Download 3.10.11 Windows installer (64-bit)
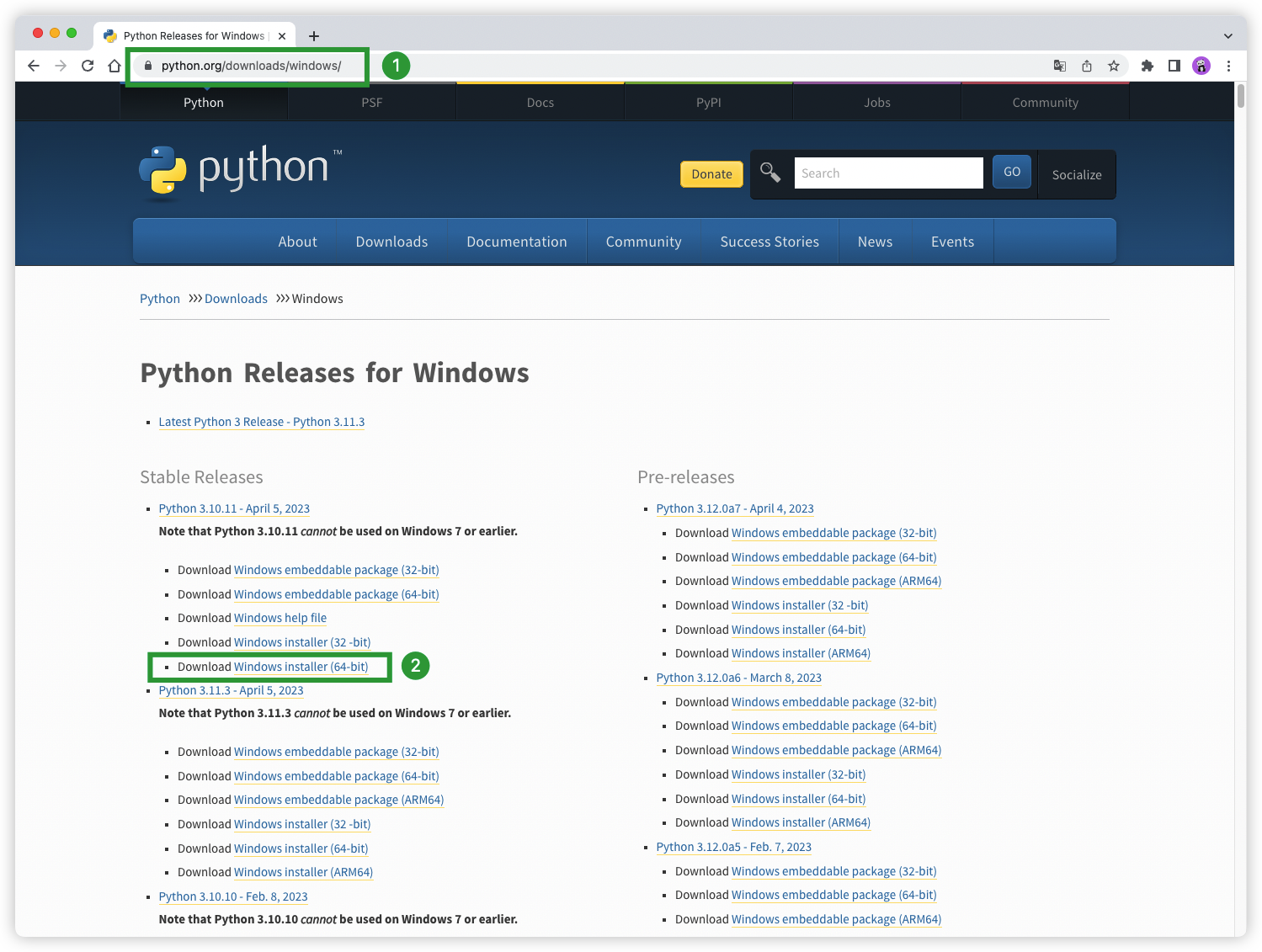The image size is (1262, 952). (301, 667)
